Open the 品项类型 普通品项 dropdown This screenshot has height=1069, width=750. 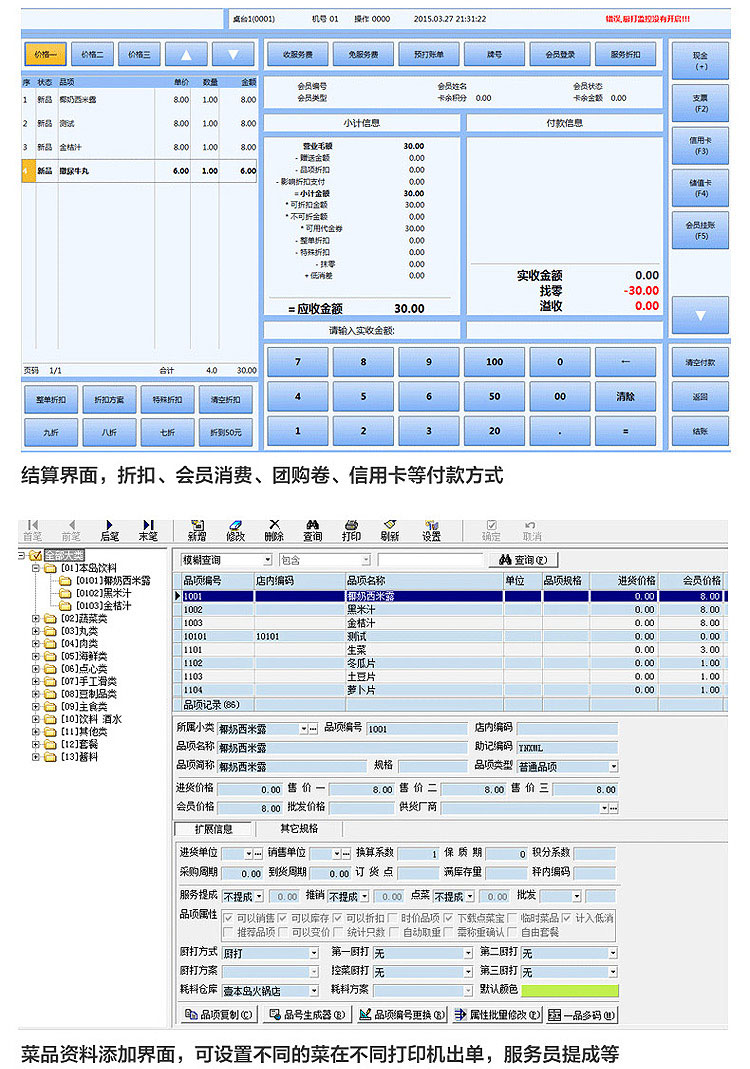[613, 767]
